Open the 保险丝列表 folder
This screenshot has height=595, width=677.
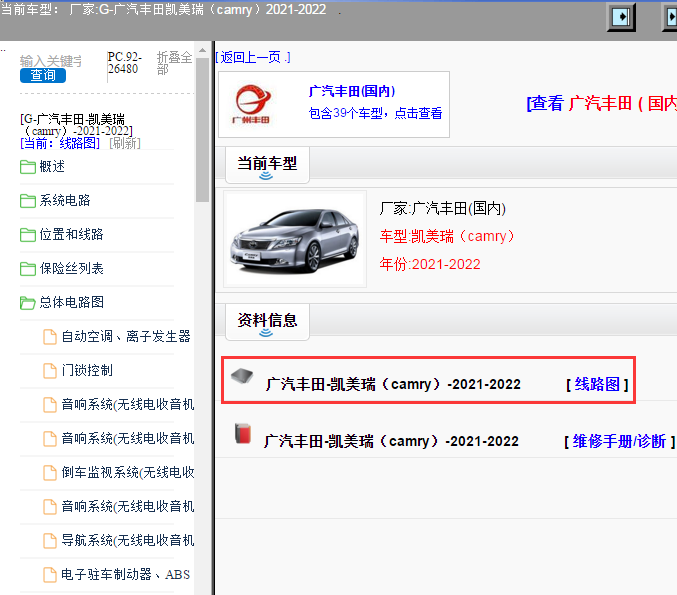28,269
